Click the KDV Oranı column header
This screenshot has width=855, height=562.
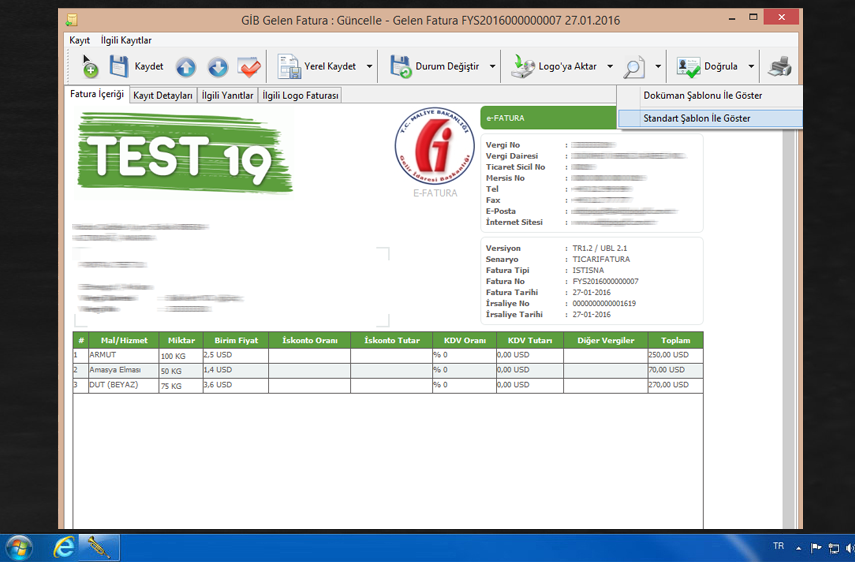pyautogui.click(x=465, y=340)
